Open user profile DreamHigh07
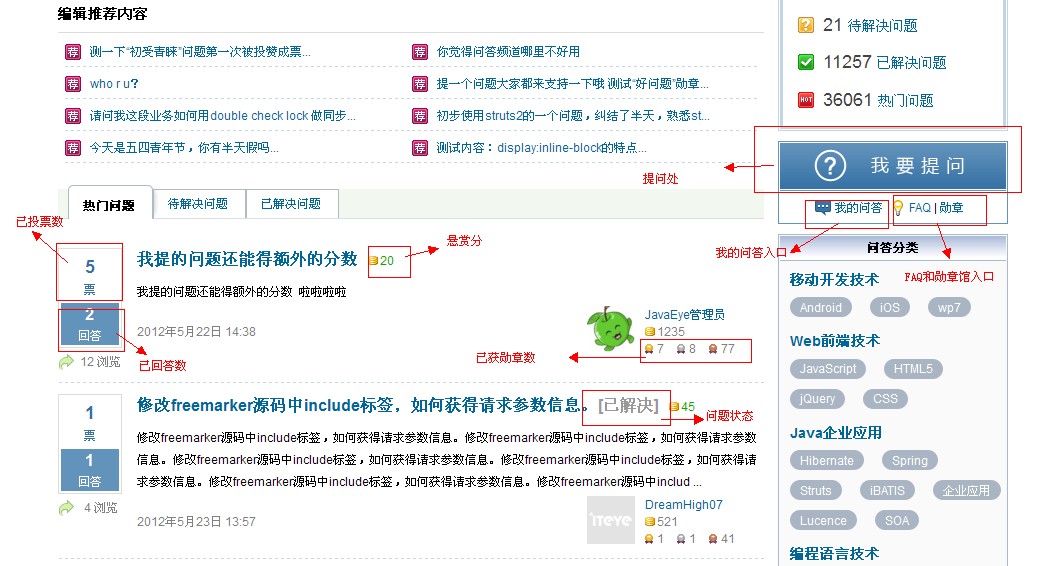1042x566 pixels. [683, 505]
